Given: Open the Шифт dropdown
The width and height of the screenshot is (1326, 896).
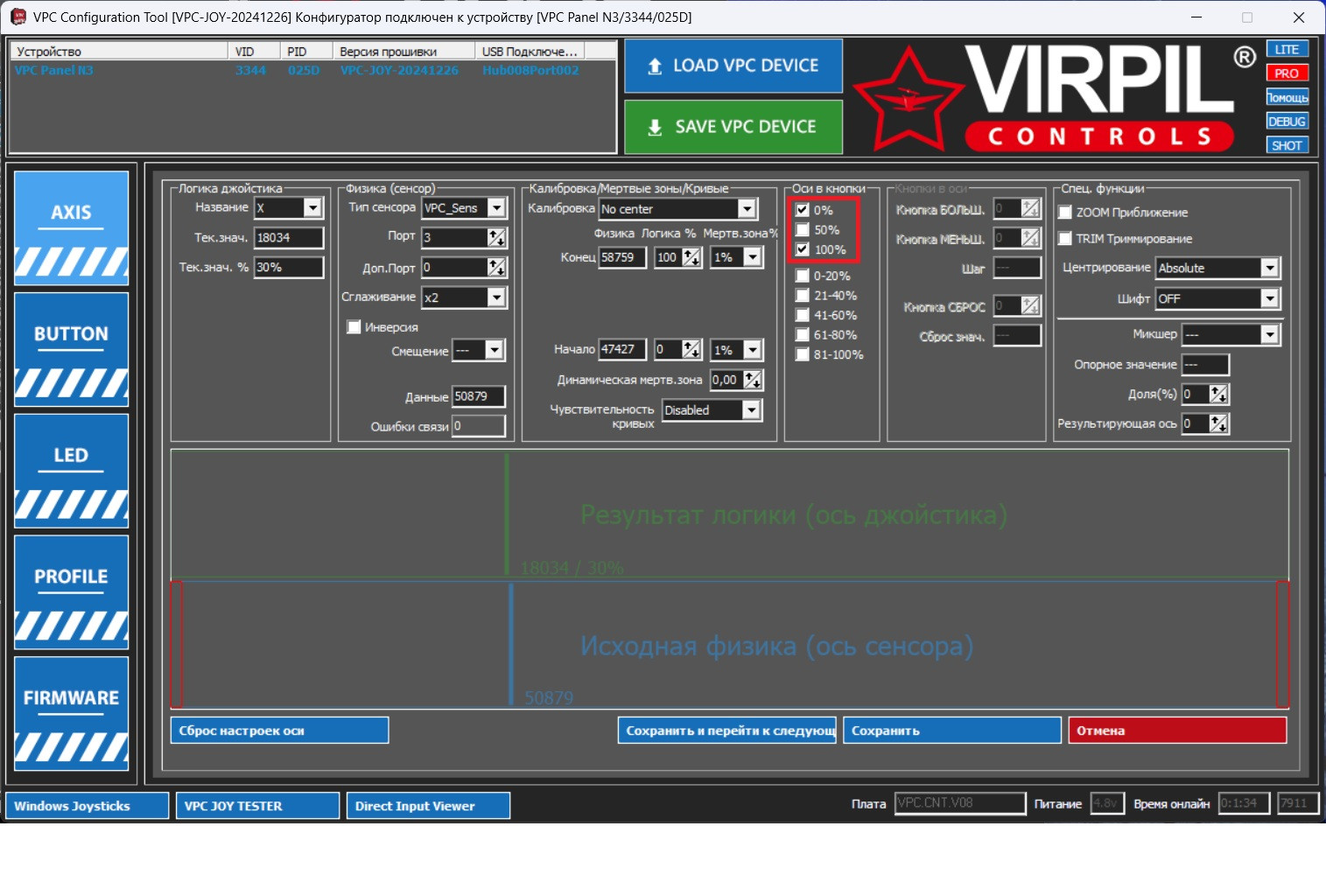Looking at the screenshot, I should [1270, 298].
